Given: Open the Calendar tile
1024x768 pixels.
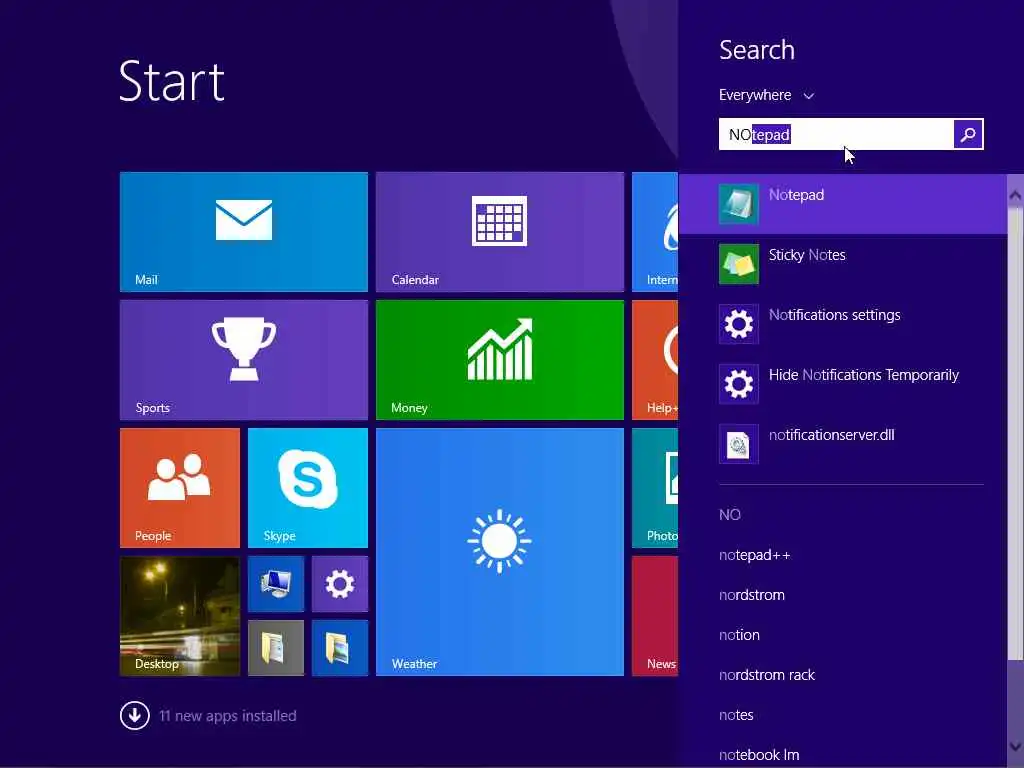Looking at the screenshot, I should (x=500, y=232).
